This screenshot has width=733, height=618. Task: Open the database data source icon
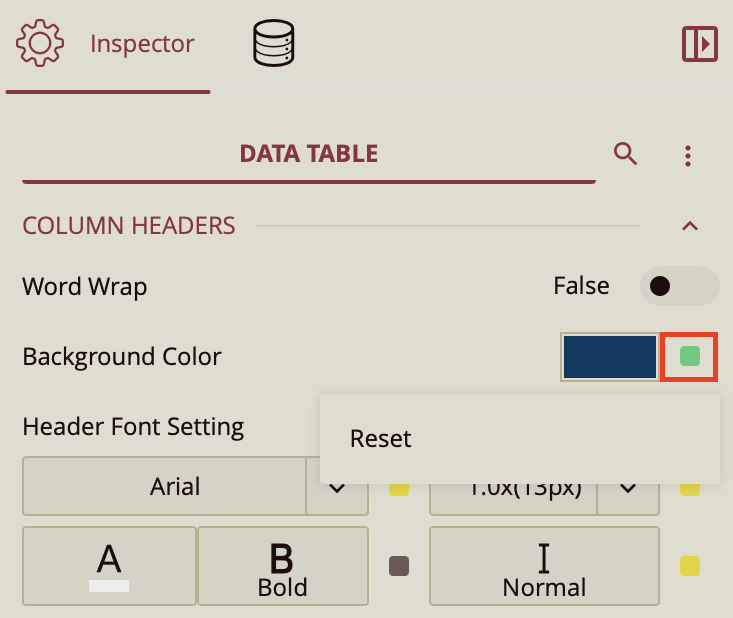pos(273,44)
